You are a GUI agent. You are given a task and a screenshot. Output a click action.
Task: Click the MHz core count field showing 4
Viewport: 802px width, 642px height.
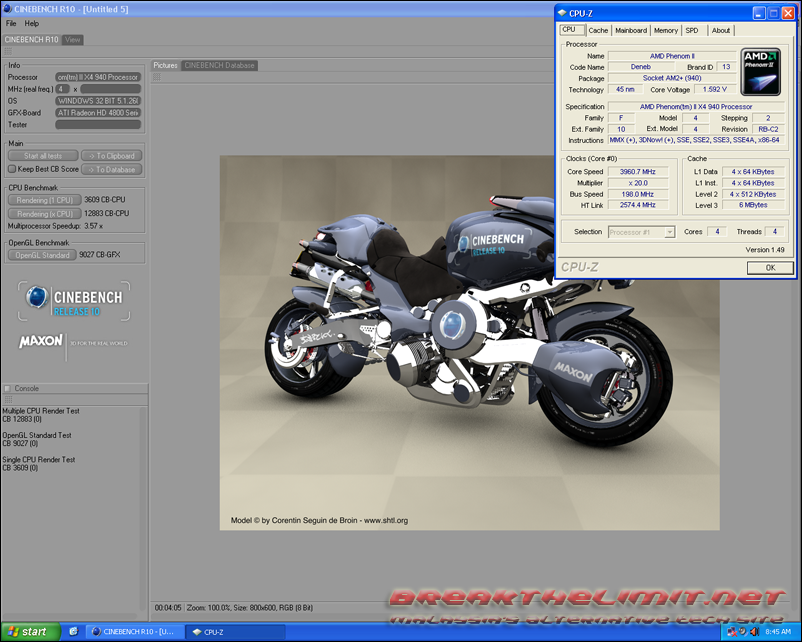pos(62,89)
